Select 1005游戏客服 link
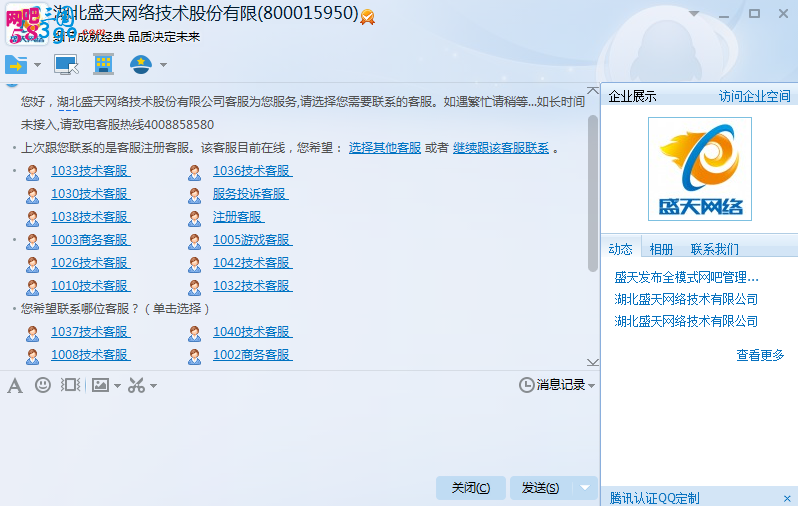This screenshot has width=798, height=506. pos(252,240)
